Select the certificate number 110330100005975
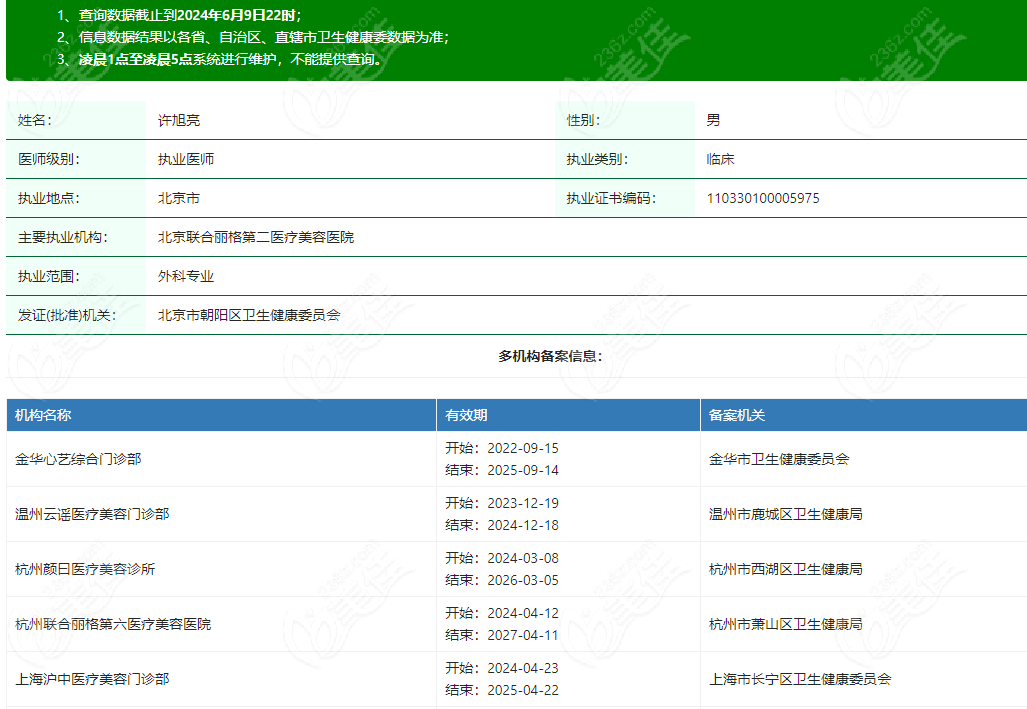Screen dimensions: 1027x709 coord(762,198)
